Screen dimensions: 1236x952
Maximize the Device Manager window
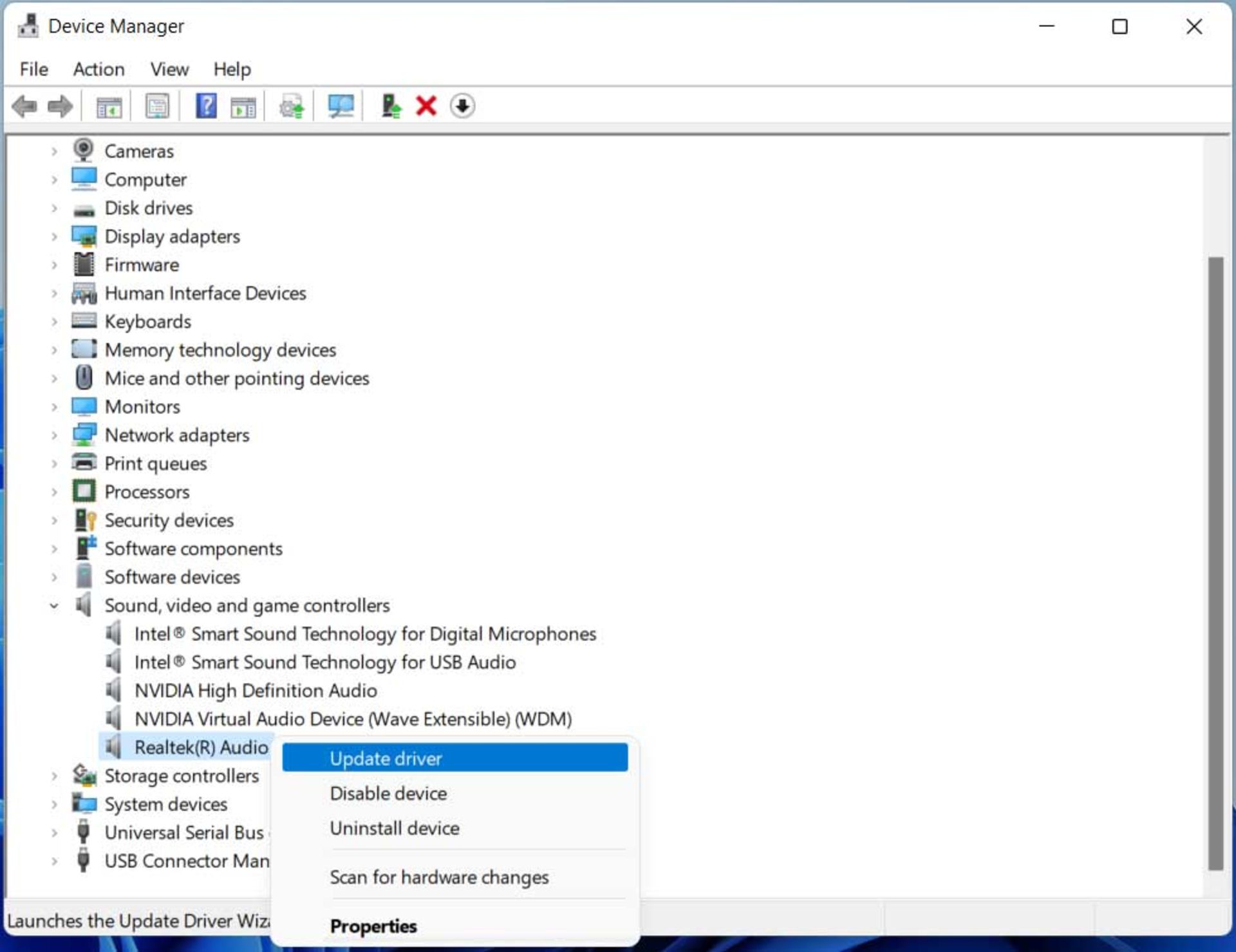pos(1120,26)
